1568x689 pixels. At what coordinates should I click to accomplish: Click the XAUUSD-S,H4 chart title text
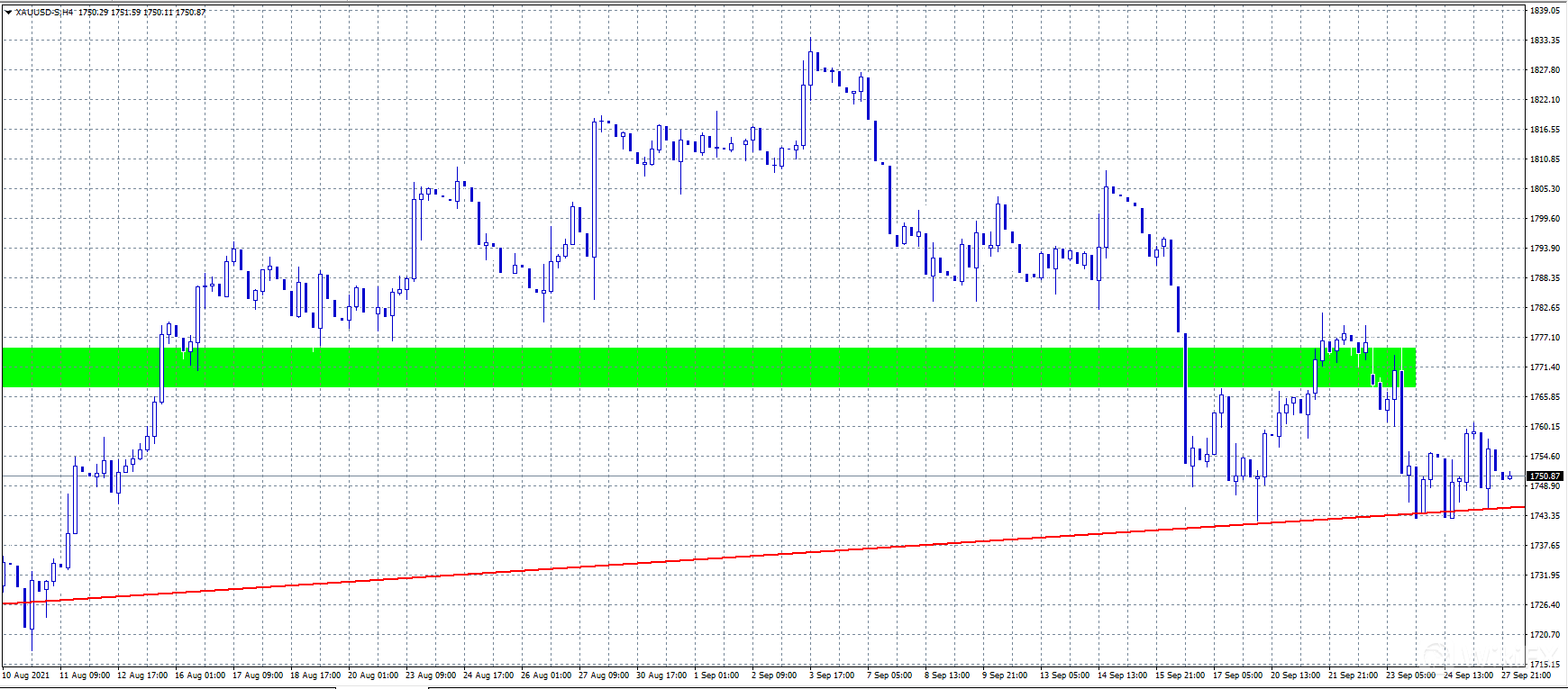click(x=44, y=13)
